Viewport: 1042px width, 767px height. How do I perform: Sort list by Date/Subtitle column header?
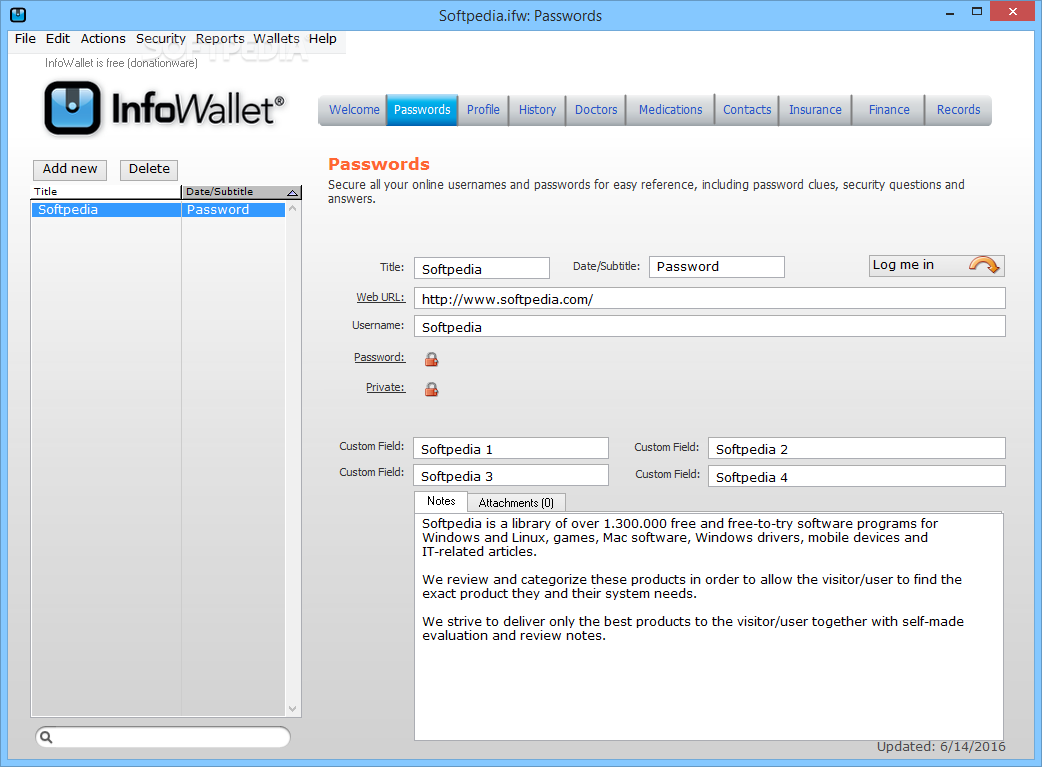(241, 191)
